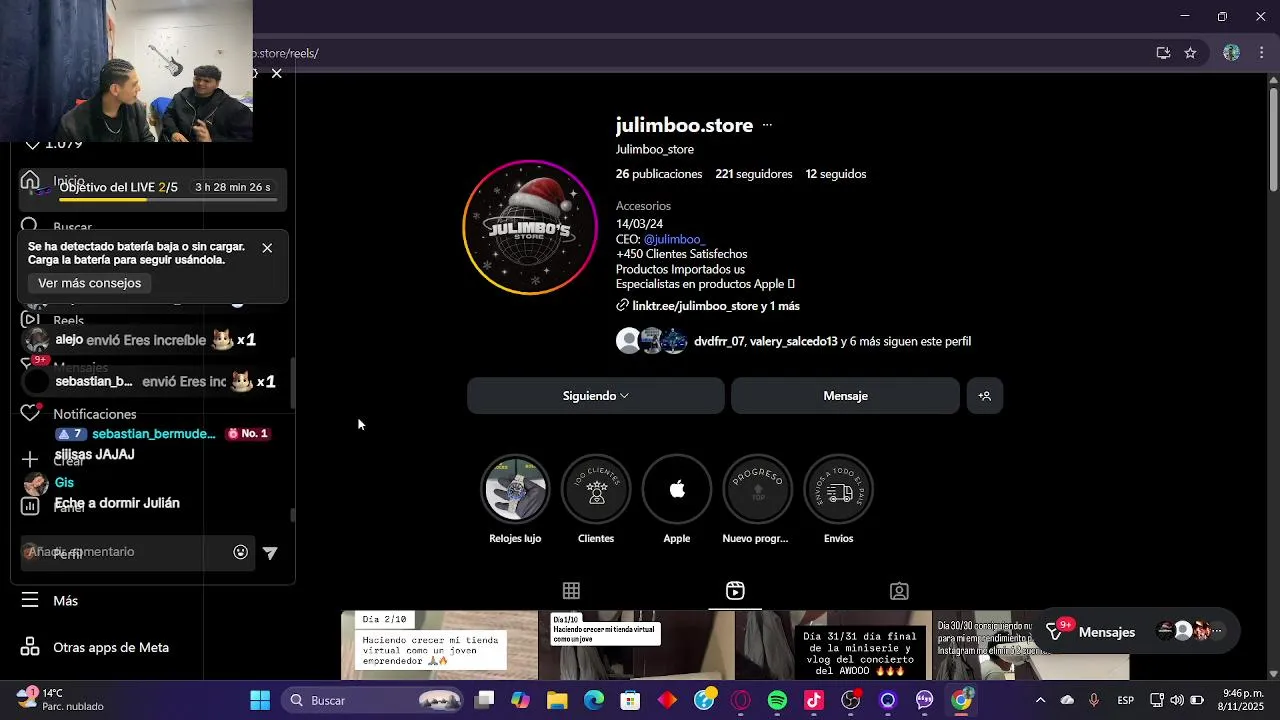Open Microsoft Store from taskbar

(x=630, y=700)
